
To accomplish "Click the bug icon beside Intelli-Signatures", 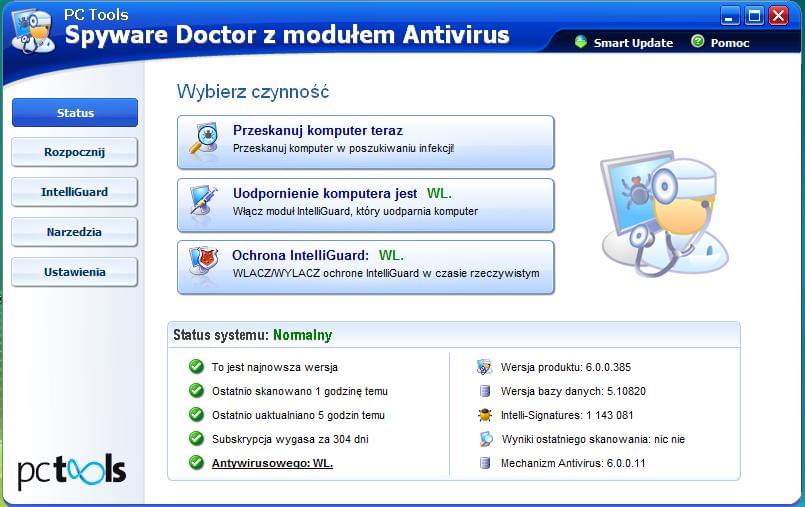I will pos(485,415).
